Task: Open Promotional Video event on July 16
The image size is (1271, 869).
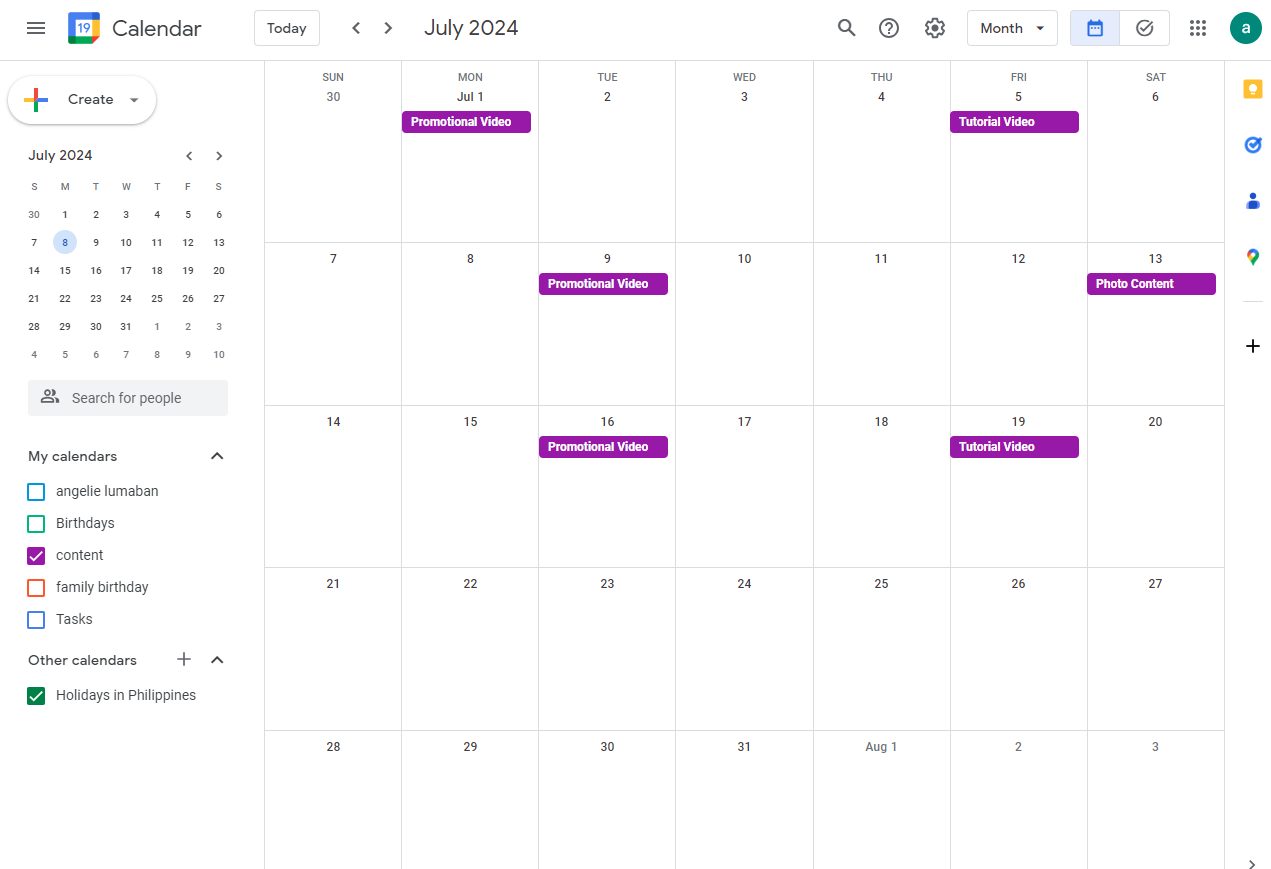Action: click(x=603, y=447)
